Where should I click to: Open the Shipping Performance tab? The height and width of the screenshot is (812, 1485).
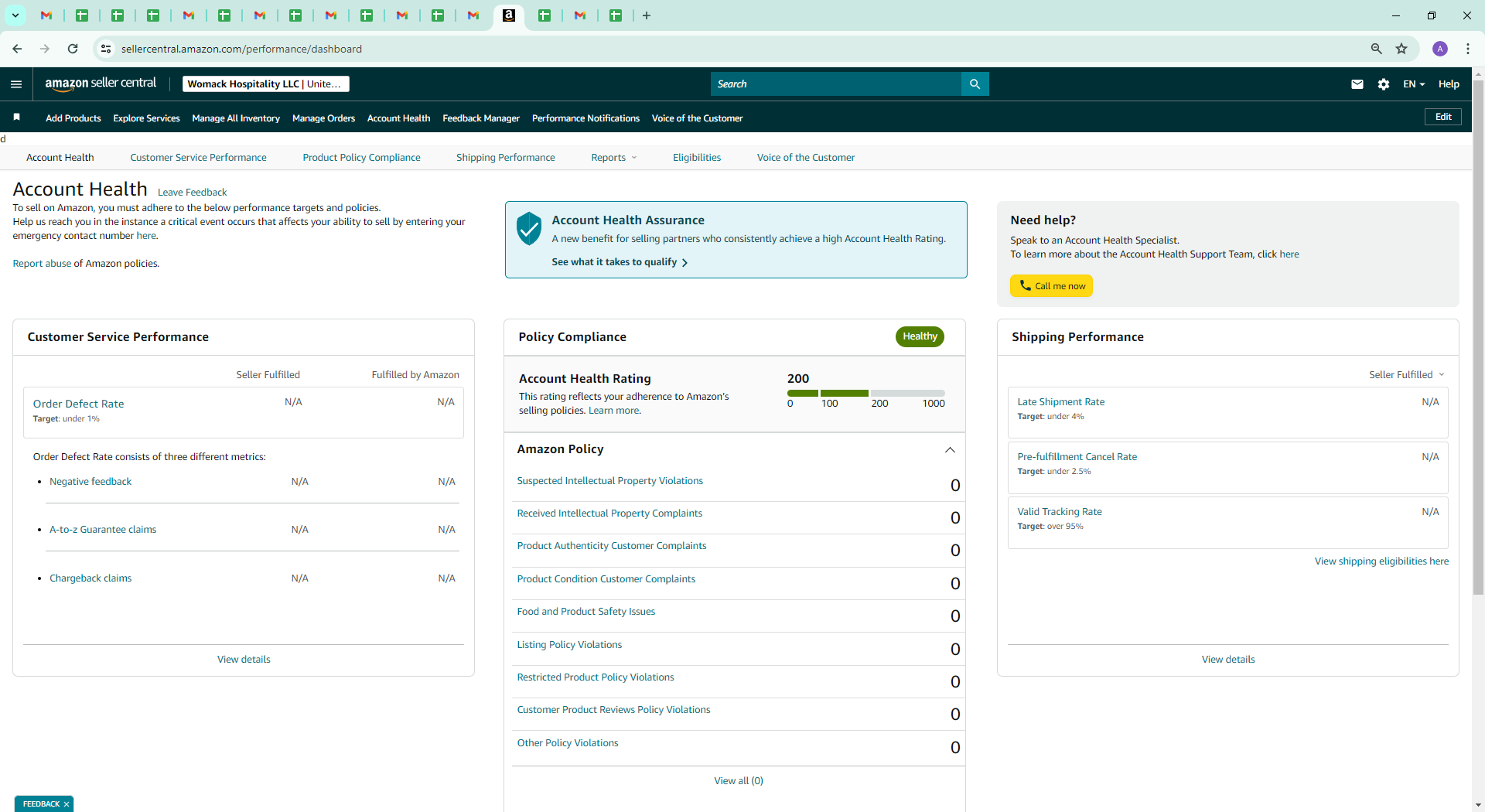point(505,158)
